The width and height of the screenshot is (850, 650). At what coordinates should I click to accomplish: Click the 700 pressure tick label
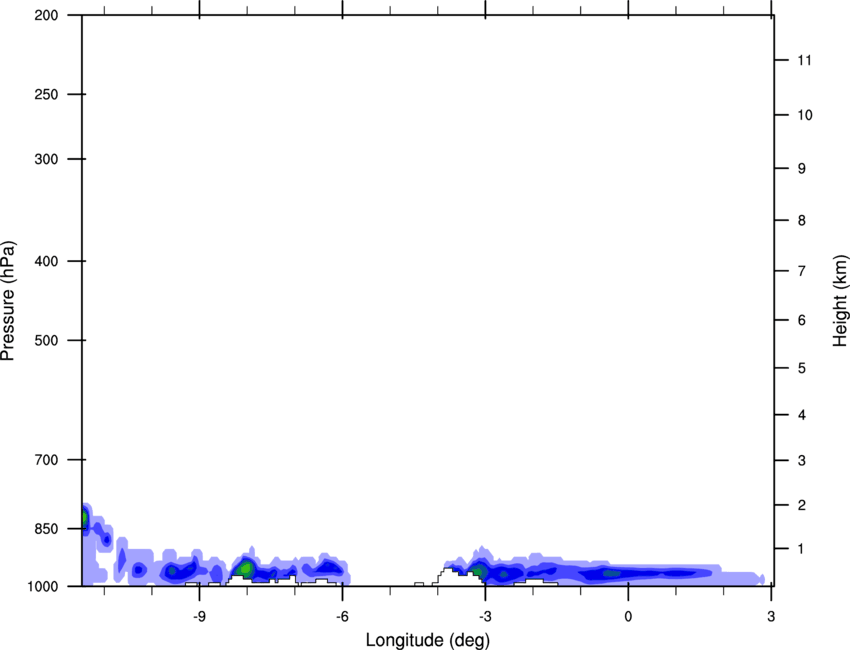coord(46,460)
